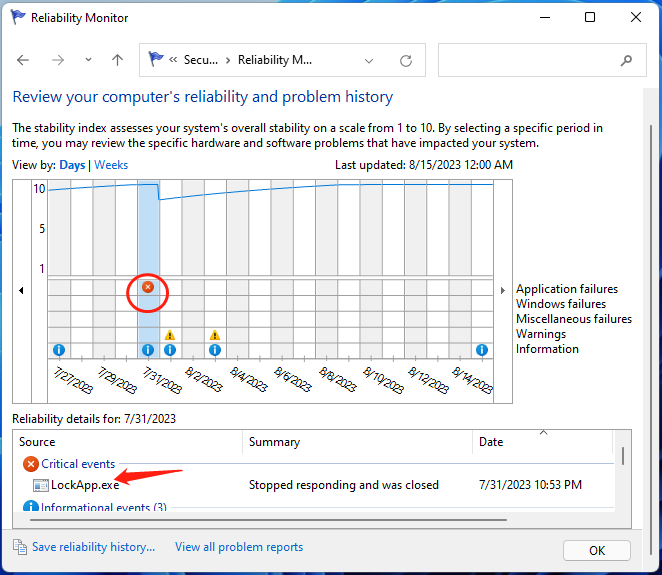Click the magnifier search icon

626,60
